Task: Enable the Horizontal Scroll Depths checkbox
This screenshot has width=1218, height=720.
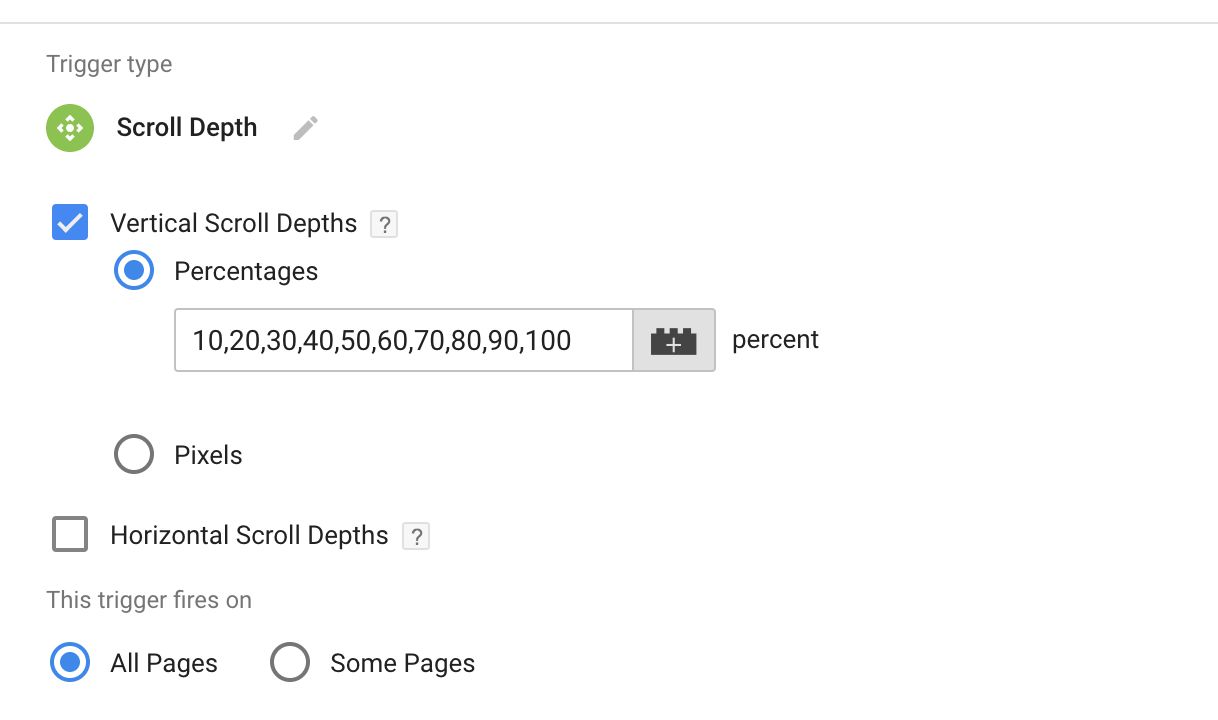Action: click(70, 535)
